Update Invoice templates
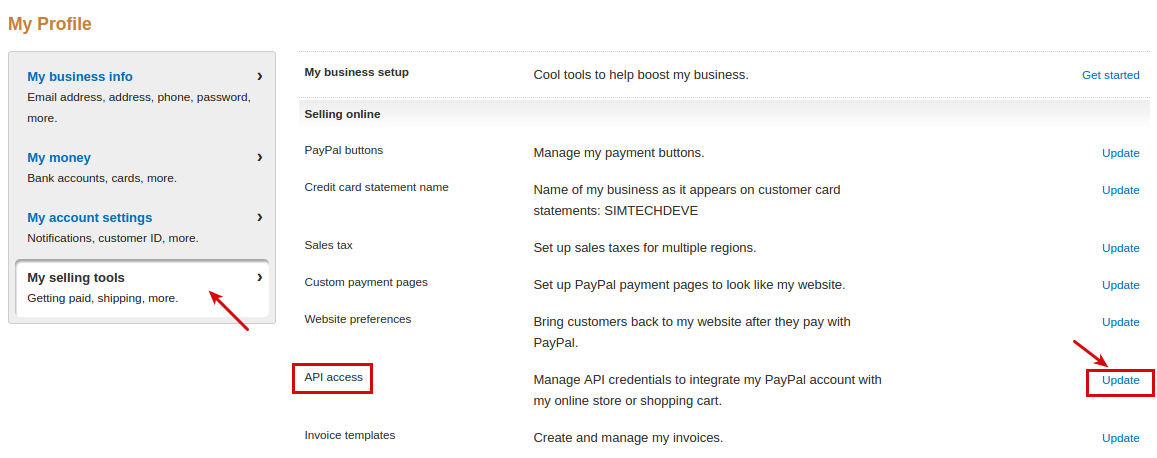 coord(1120,438)
